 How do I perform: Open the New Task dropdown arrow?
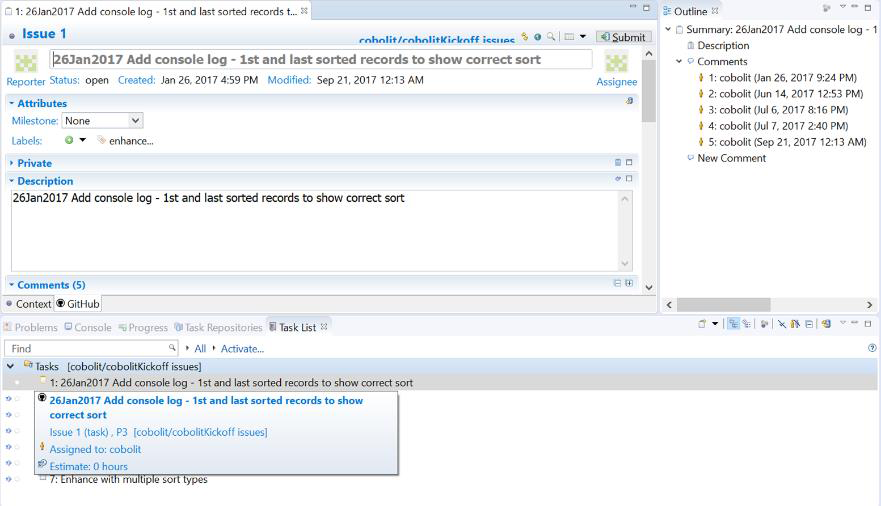[715, 324]
